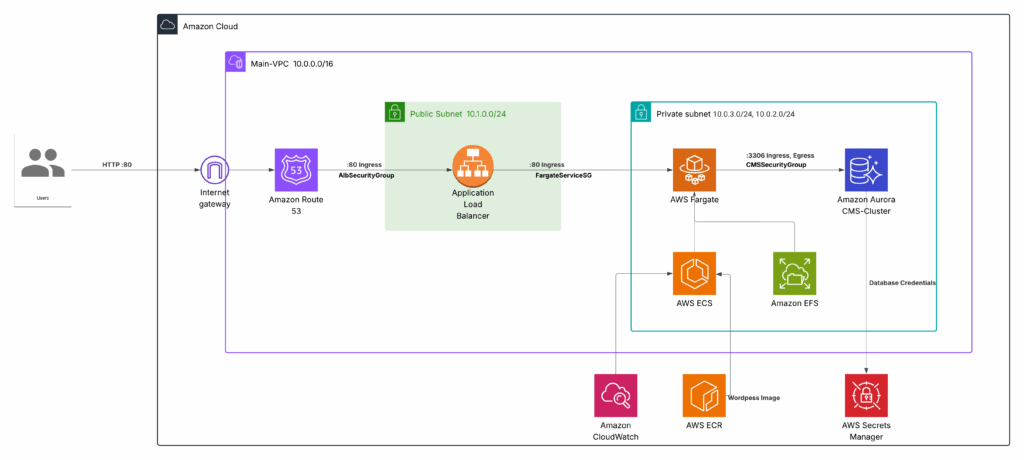This screenshot has height=460, width=1024.
Task: Click the AWS ECS icon
Action: coord(694,273)
